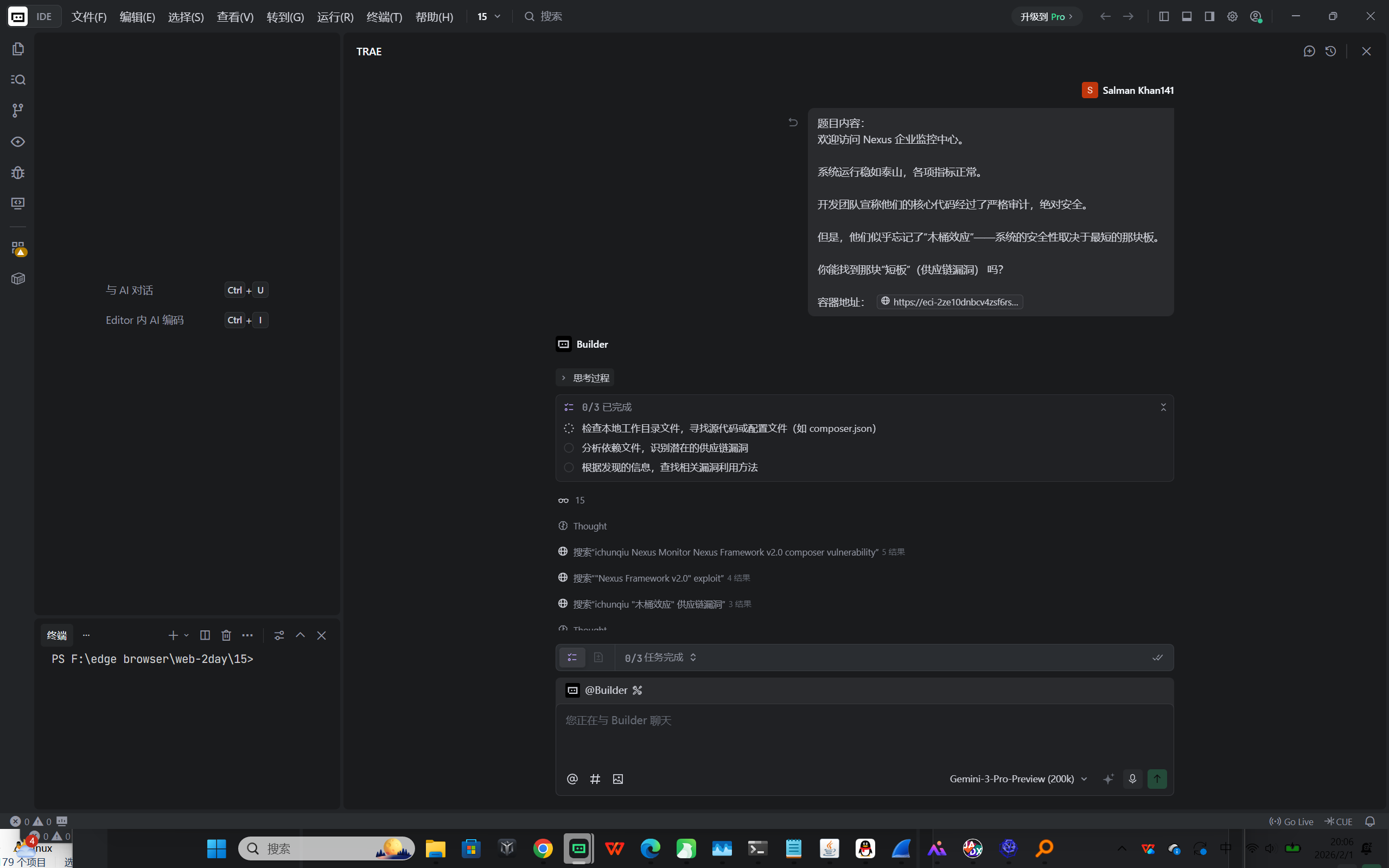Collapse the 0/3 已完成 task list
The image size is (1389, 868).
1163,407
